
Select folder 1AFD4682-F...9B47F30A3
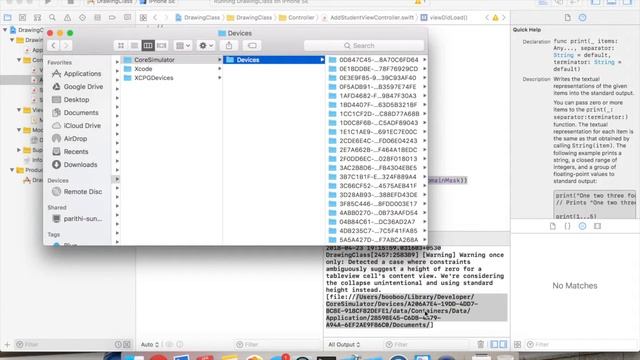tap(377, 96)
